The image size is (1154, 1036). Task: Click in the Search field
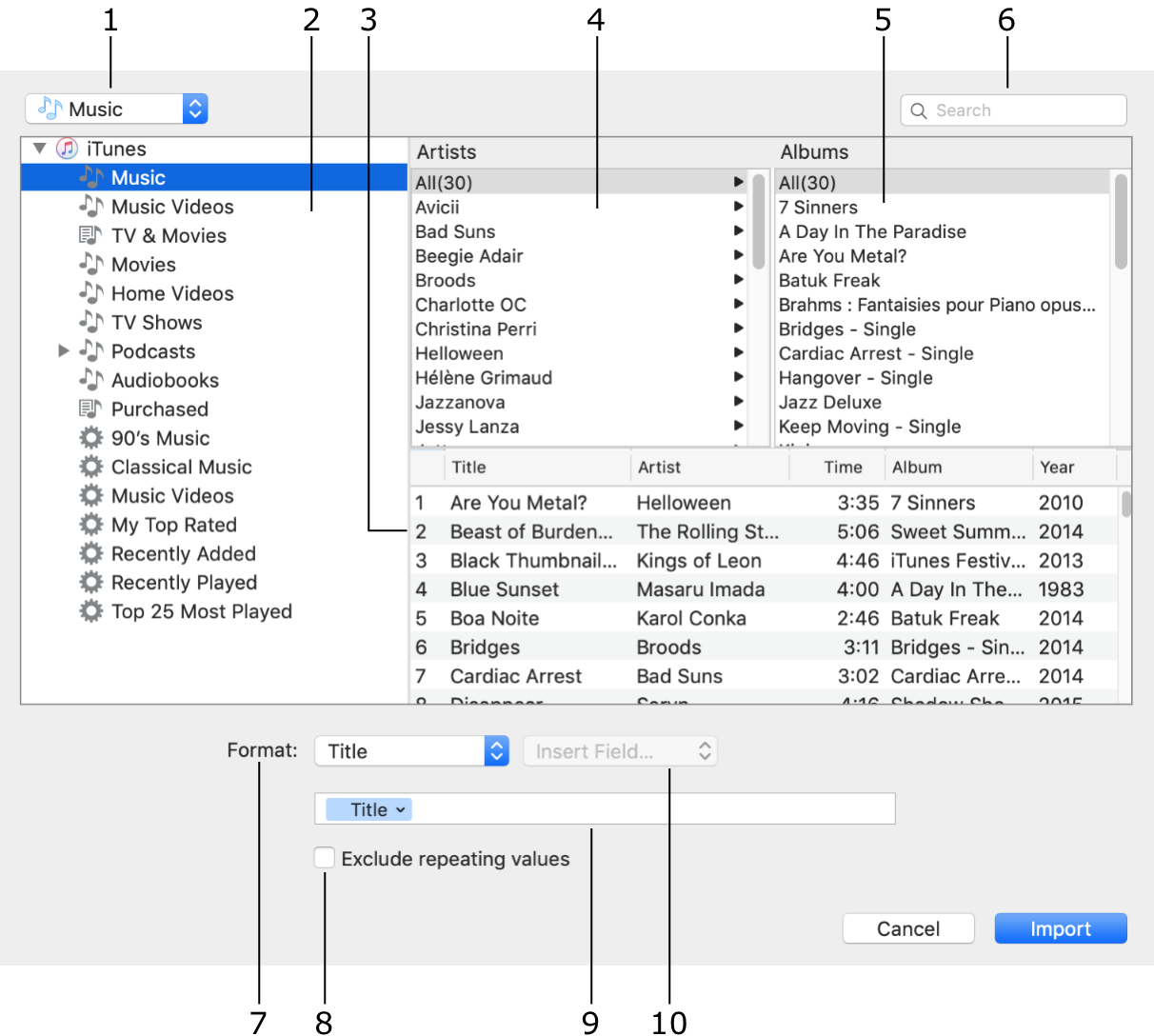click(1014, 110)
